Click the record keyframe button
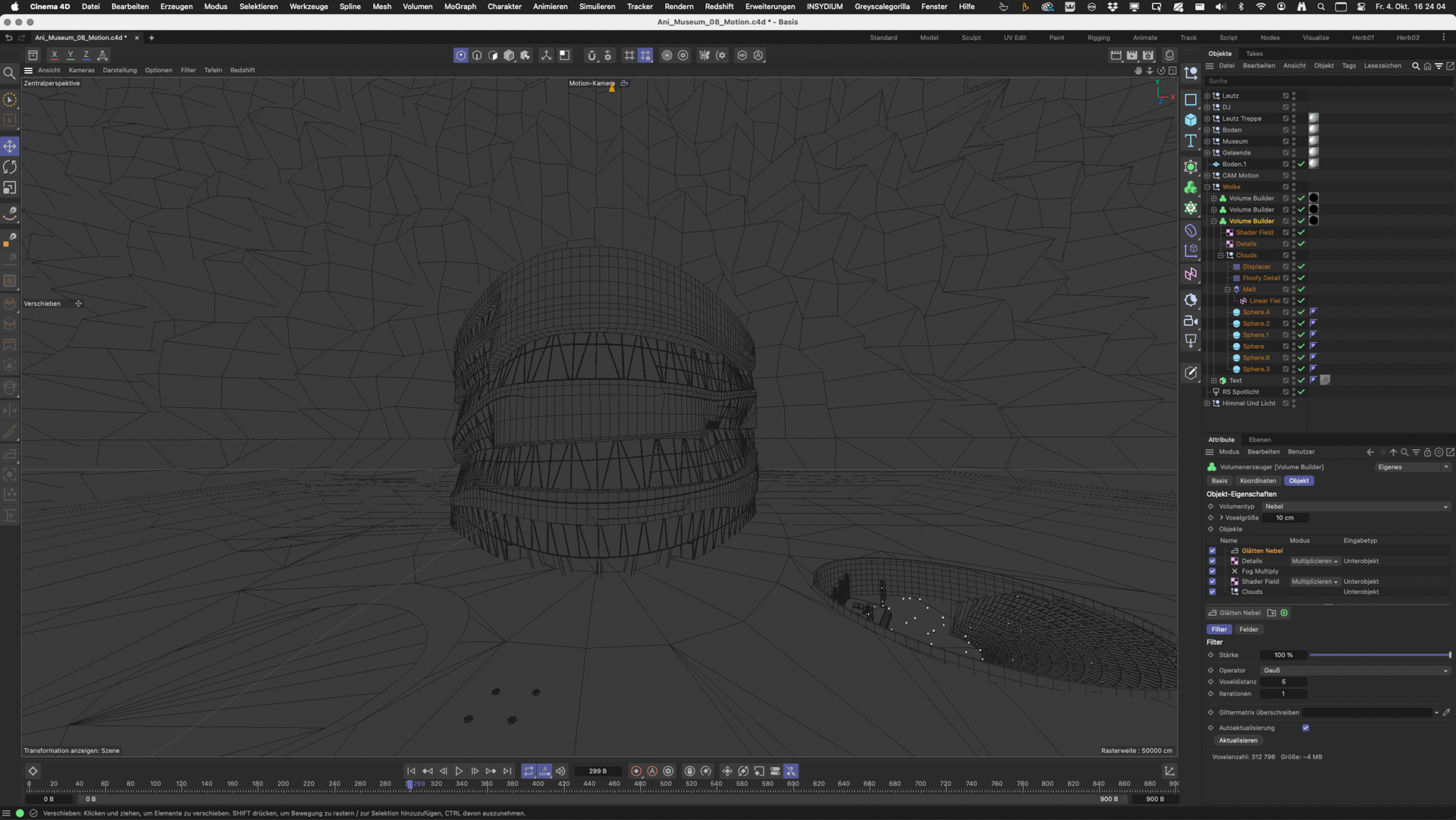 [636, 771]
